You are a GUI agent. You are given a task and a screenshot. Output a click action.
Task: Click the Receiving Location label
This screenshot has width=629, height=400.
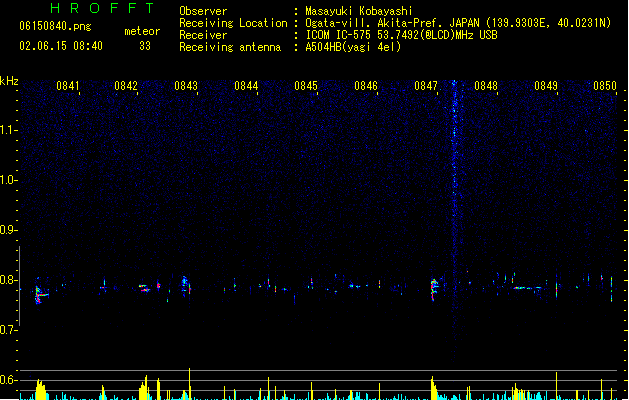[233, 23]
